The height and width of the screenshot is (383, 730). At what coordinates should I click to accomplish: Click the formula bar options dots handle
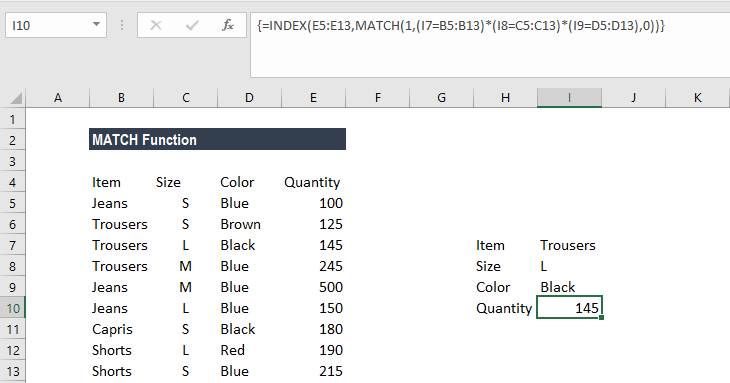(122, 25)
